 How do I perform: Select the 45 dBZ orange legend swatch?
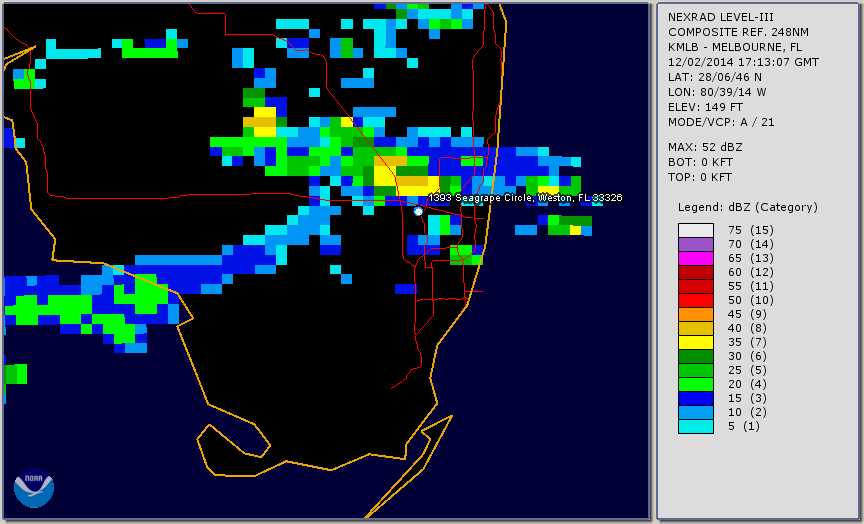(x=696, y=315)
